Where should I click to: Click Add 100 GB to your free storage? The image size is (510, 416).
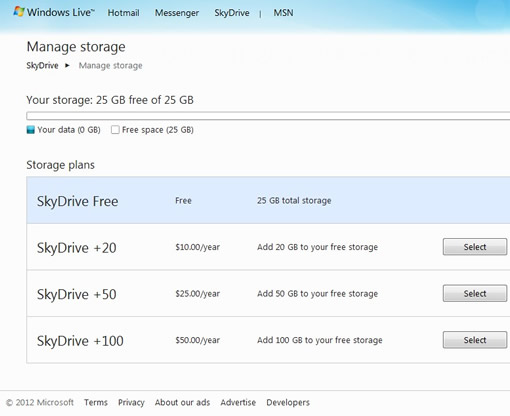(x=320, y=340)
